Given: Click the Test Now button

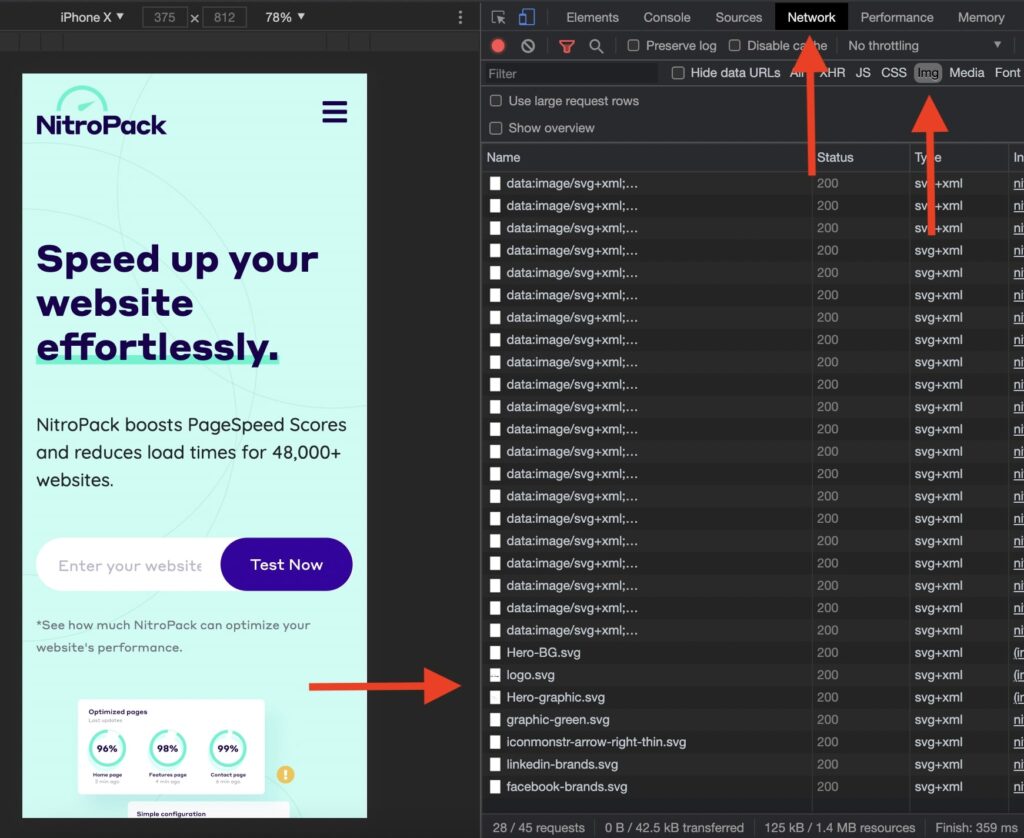Looking at the screenshot, I should click(x=286, y=564).
